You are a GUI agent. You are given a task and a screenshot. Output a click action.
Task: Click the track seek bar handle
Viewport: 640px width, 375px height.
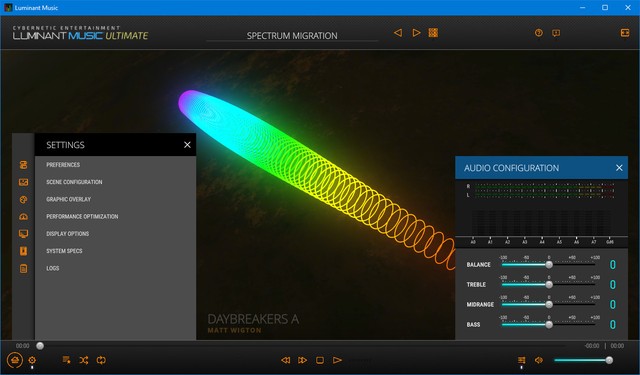40,346
